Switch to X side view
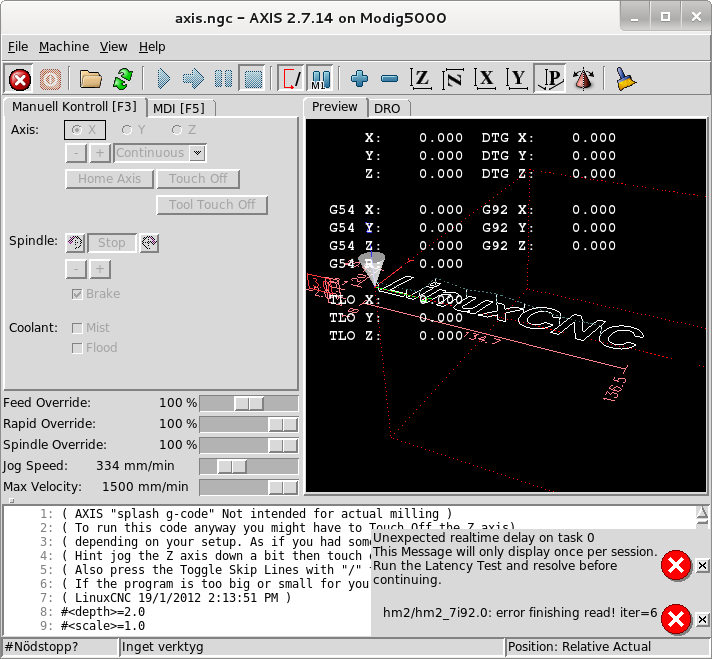This screenshot has height=659, width=712. (x=485, y=79)
